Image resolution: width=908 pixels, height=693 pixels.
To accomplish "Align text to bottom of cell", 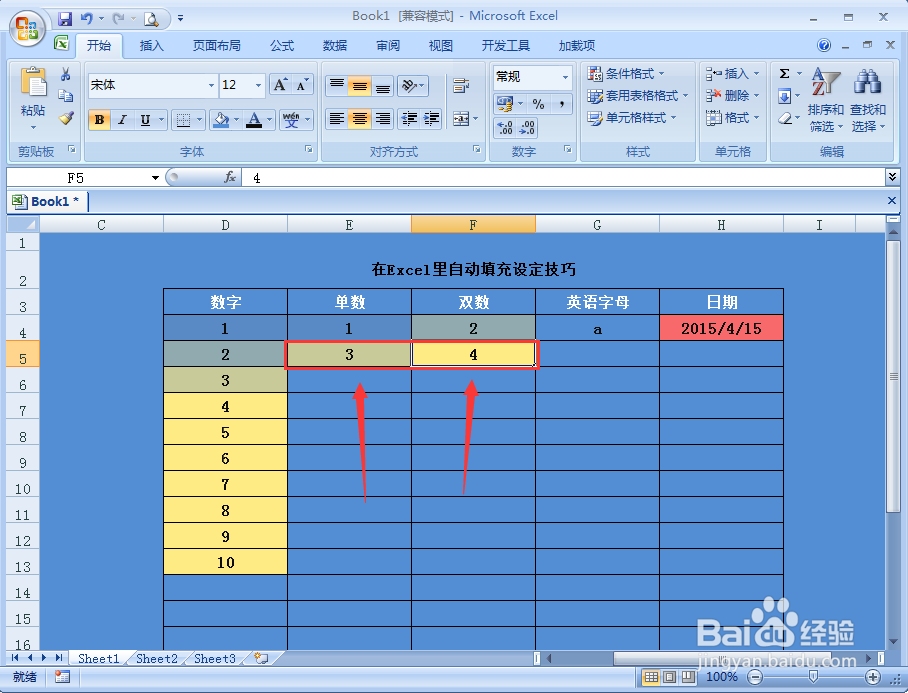I will click(x=382, y=86).
